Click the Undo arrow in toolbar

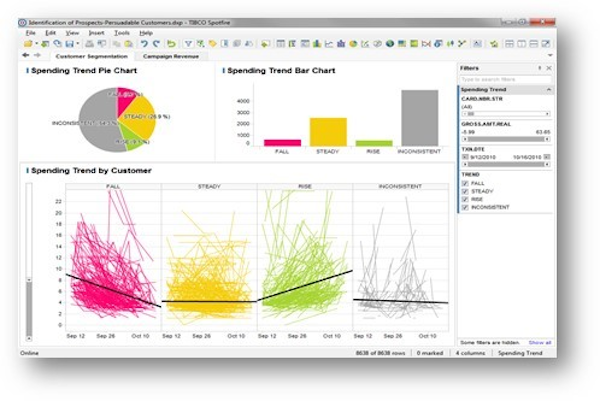click(x=144, y=44)
